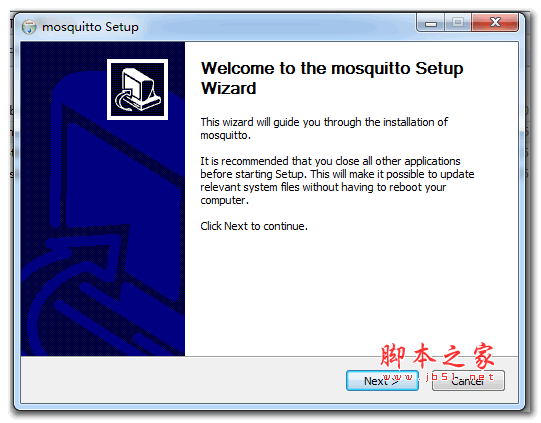Viewport: 541px width, 423px height.
Task: Click the computer installer logo icon
Action: (x=137, y=89)
